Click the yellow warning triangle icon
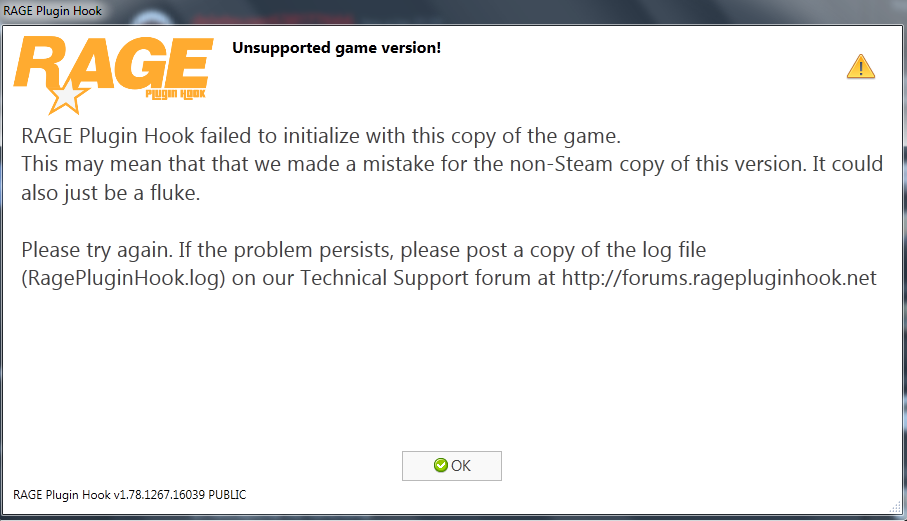 860,67
